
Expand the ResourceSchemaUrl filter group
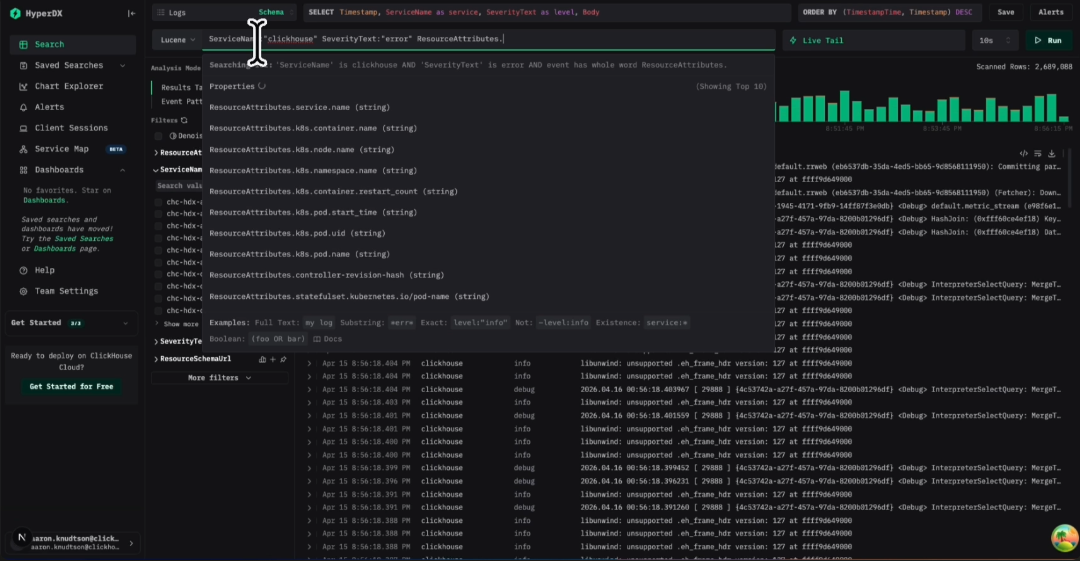tap(156, 359)
